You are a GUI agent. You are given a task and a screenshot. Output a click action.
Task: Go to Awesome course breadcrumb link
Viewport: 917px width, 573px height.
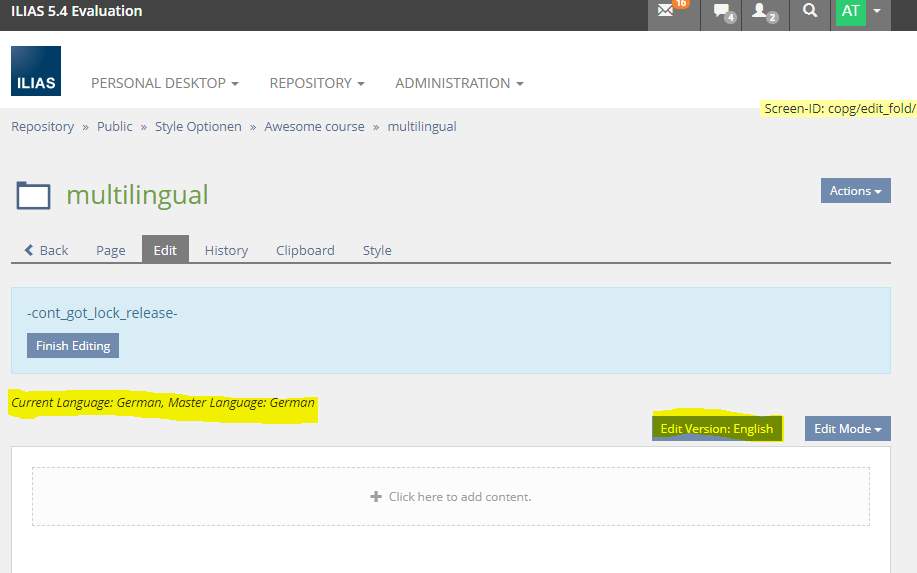314,127
